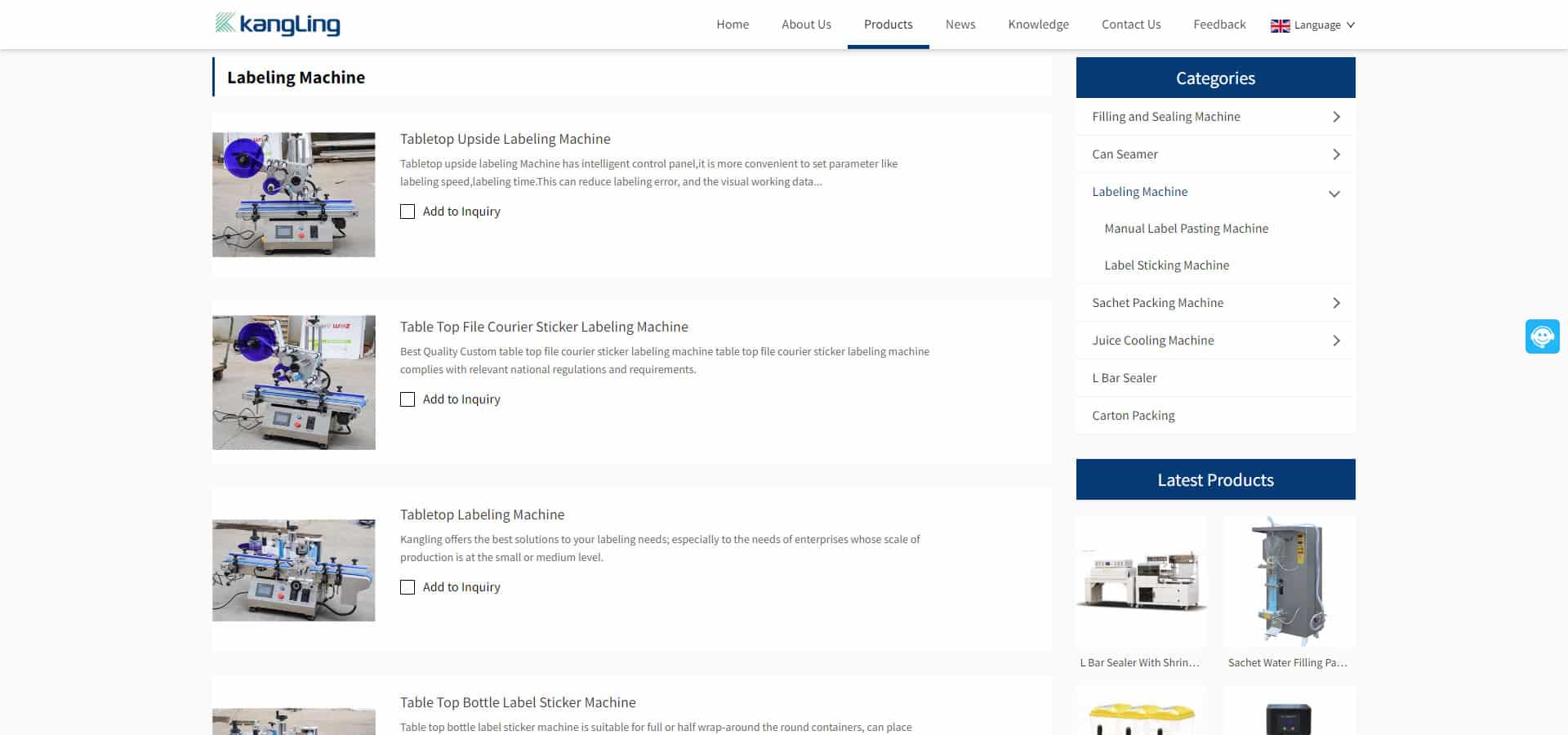Click the Tabletop Upside Labeling Machine description text

[x=648, y=172]
